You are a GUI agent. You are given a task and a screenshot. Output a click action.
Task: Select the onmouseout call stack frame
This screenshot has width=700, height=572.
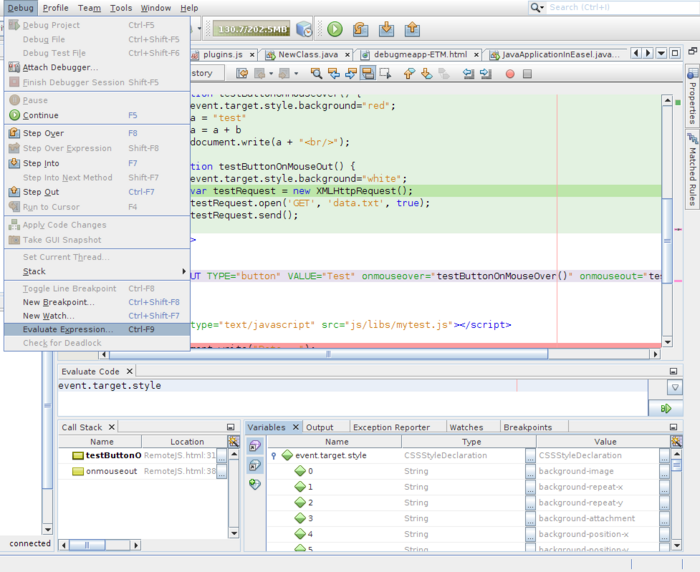point(112,471)
